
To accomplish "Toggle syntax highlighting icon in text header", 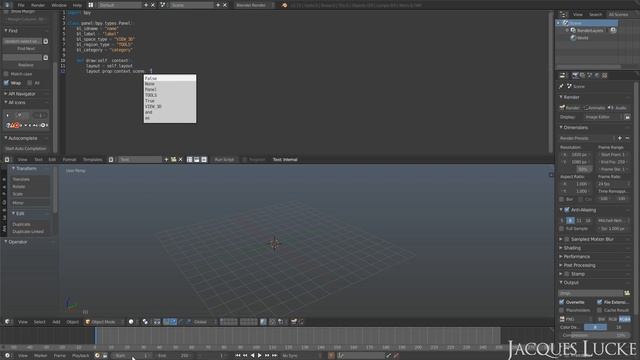I will point(204,160).
